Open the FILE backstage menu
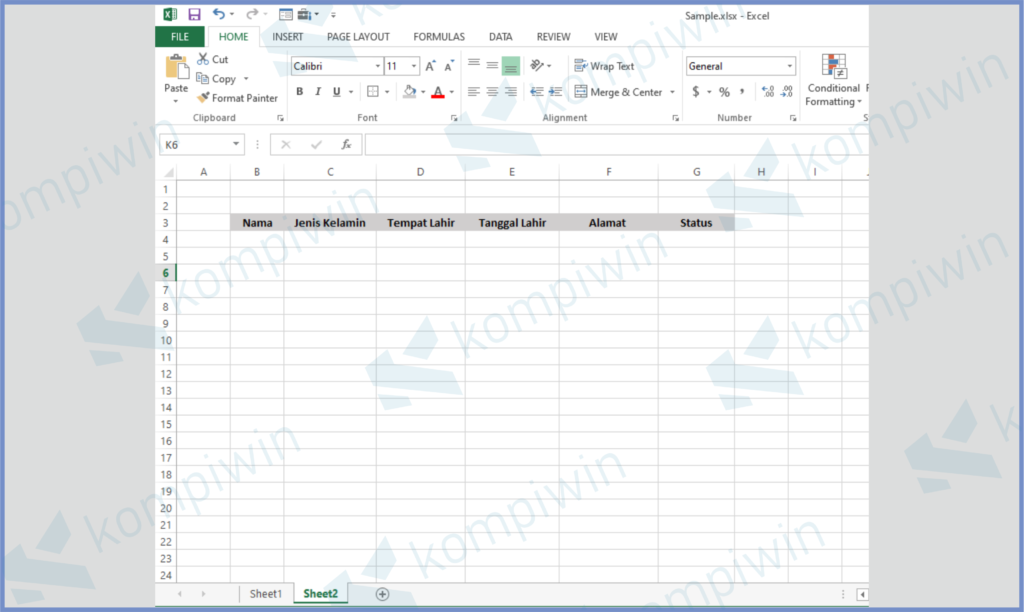 pyautogui.click(x=180, y=37)
